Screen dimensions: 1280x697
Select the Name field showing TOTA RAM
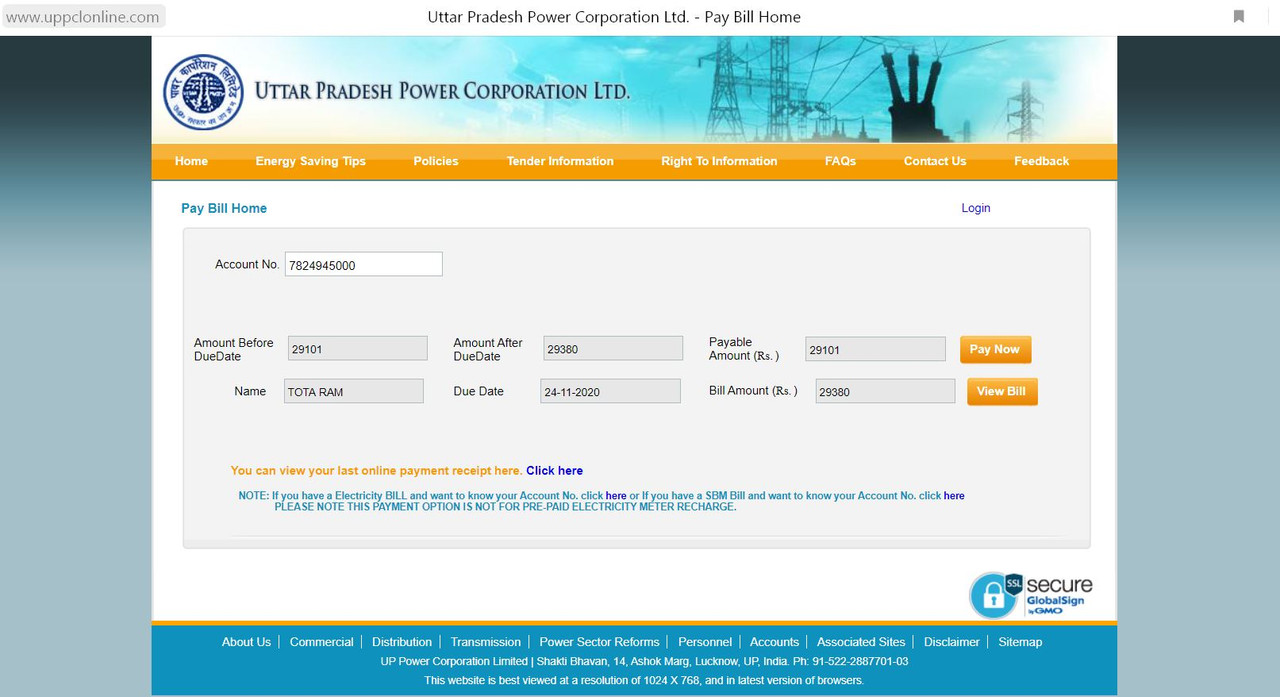coord(354,391)
